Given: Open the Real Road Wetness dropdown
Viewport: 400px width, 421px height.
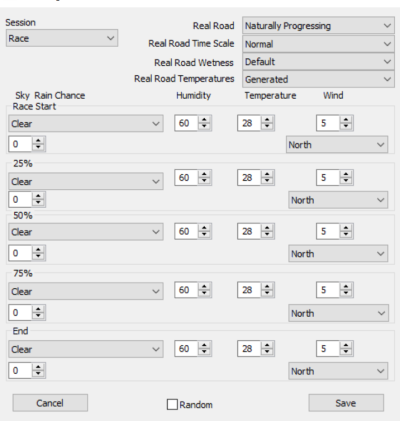Looking at the screenshot, I should [318, 62].
